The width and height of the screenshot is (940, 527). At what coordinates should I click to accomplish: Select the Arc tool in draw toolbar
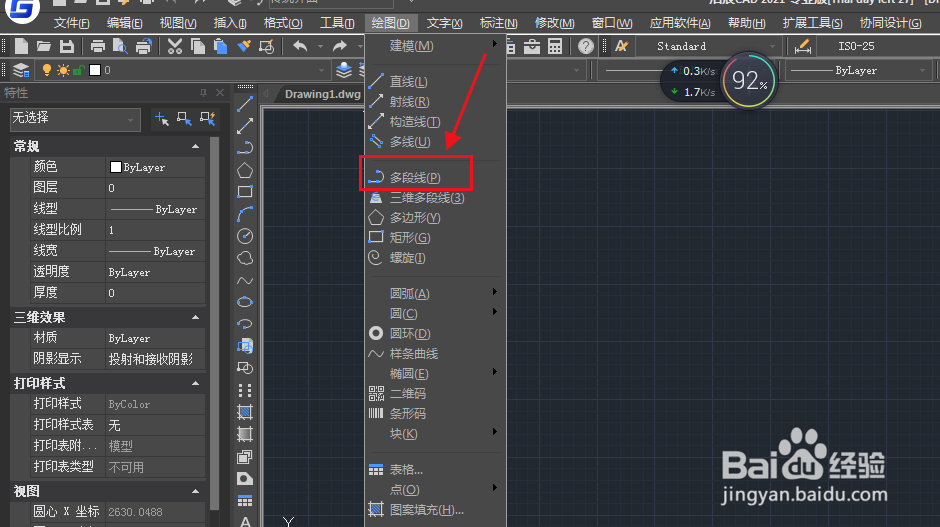tap(245, 214)
